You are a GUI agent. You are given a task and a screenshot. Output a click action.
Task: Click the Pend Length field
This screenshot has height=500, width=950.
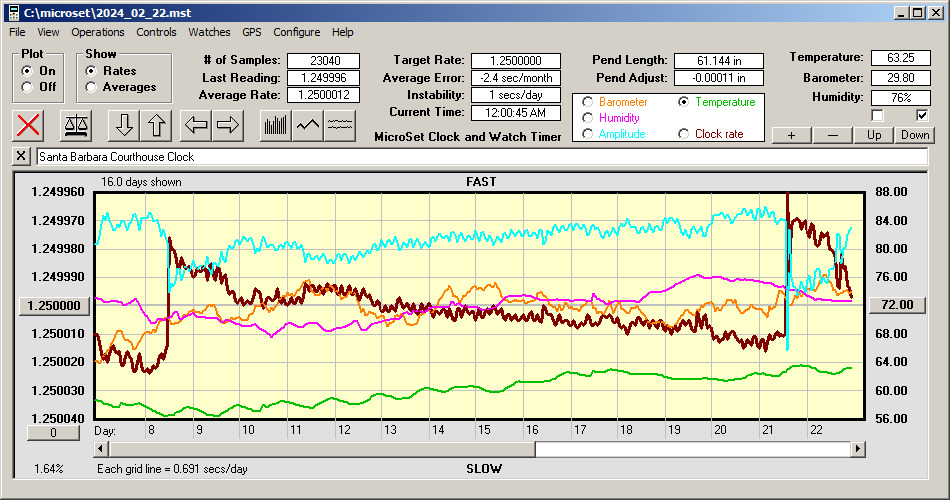719,61
